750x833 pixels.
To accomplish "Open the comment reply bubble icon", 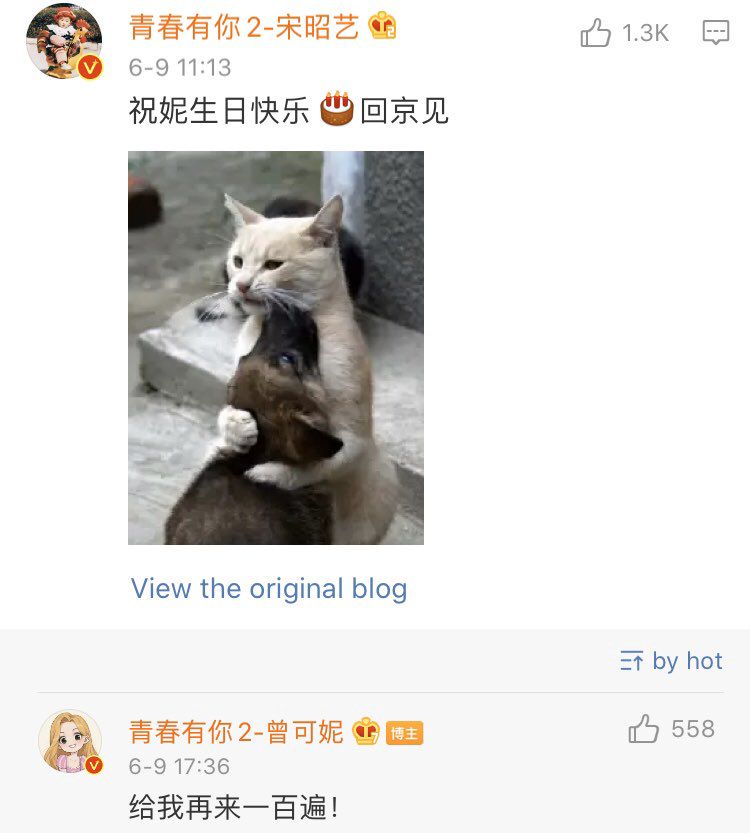I will pyautogui.click(x=715, y=32).
